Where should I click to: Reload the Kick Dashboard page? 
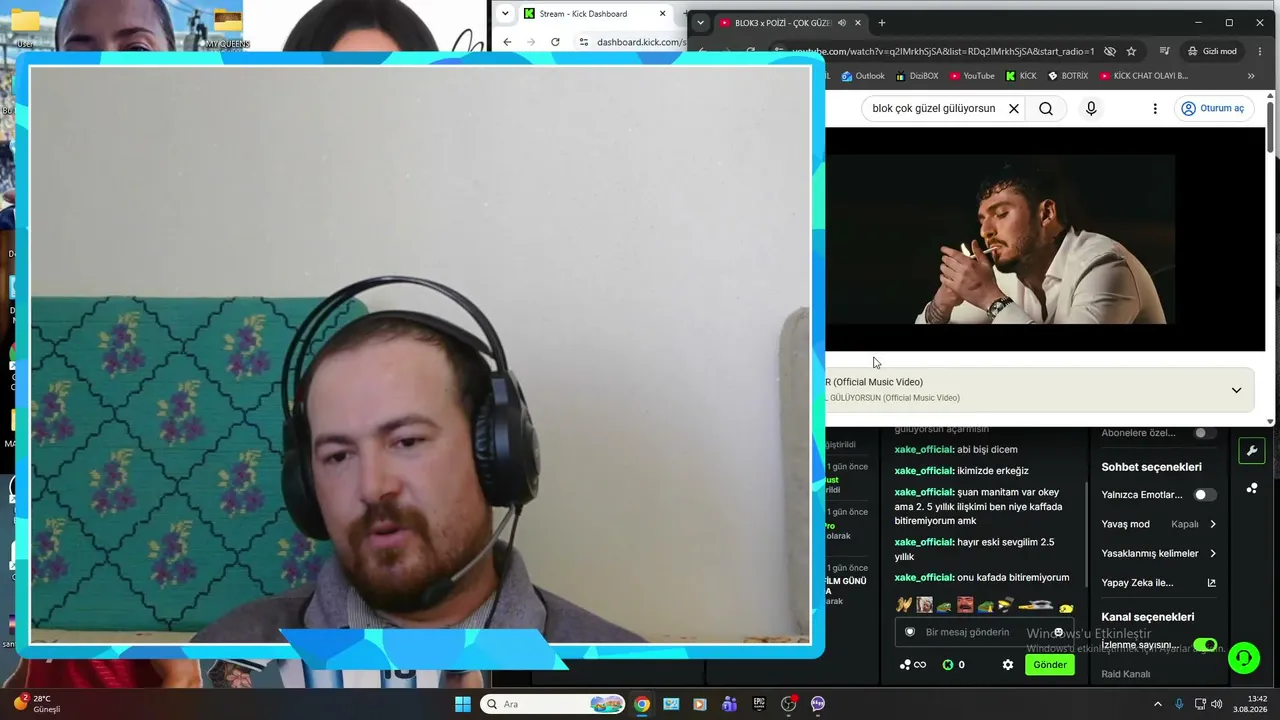[x=556, y=42]
